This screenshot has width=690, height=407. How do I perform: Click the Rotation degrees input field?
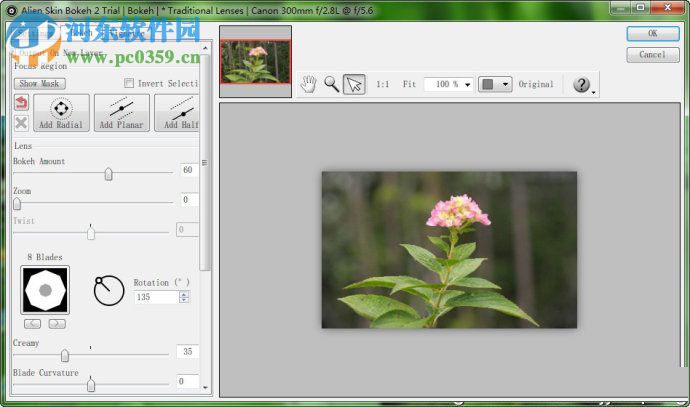point(157,297)
